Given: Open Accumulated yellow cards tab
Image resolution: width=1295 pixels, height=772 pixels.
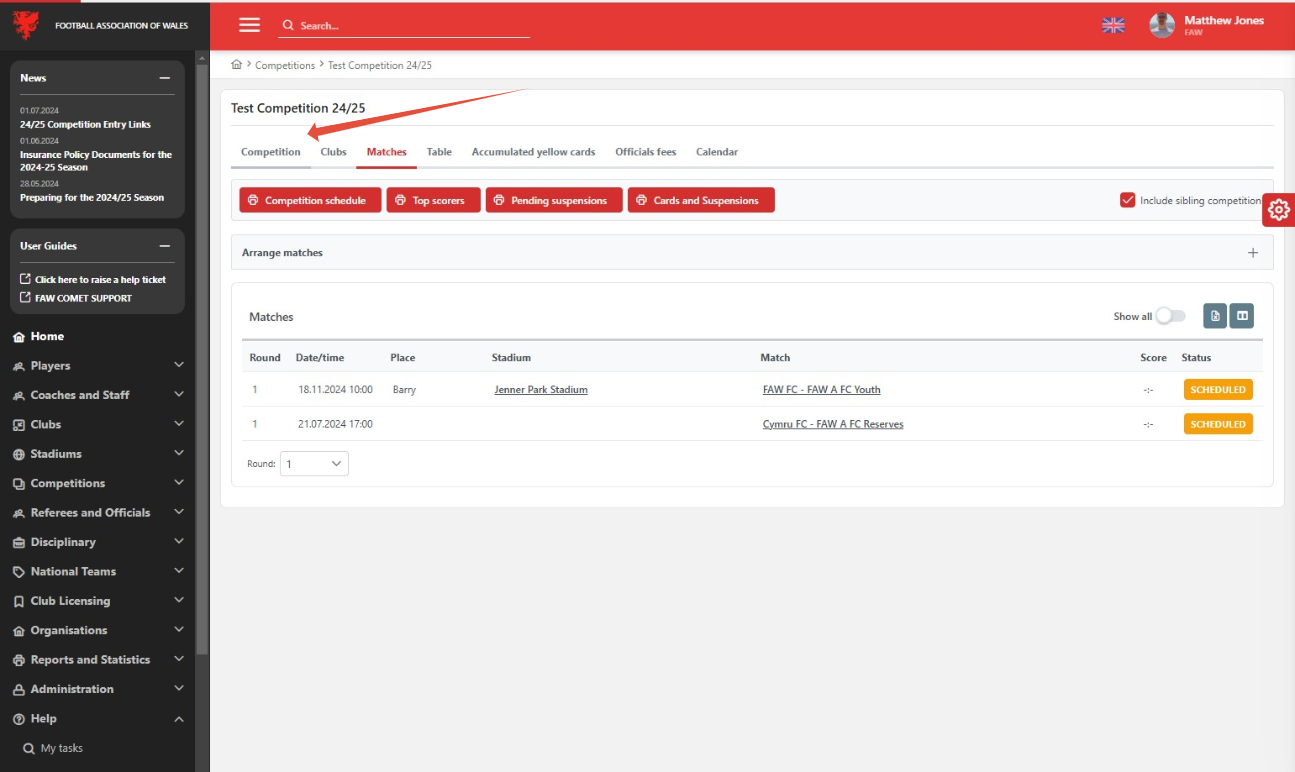Looking at the screenshot, I should pos(533,152).
